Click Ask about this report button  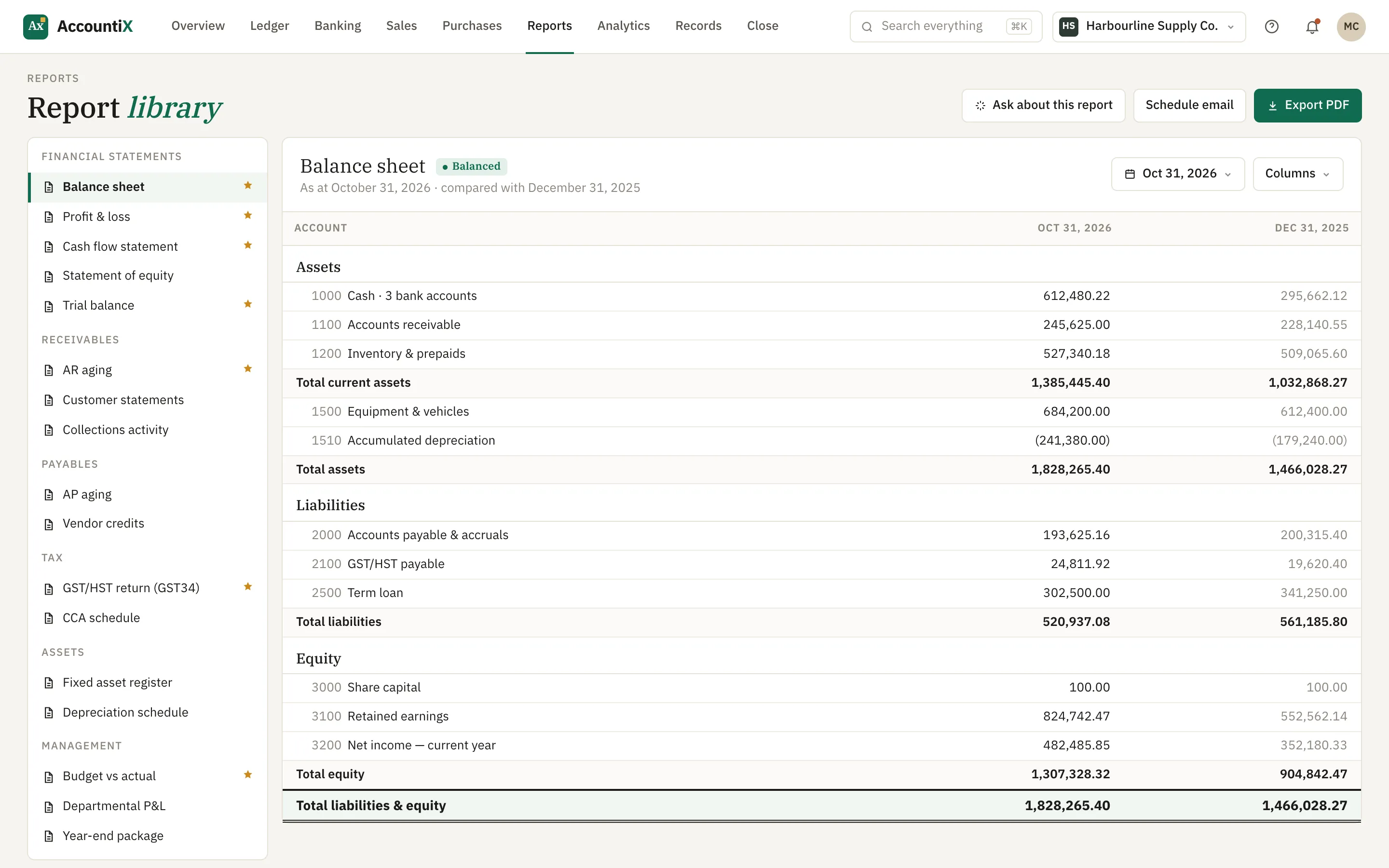point(1043,105)
